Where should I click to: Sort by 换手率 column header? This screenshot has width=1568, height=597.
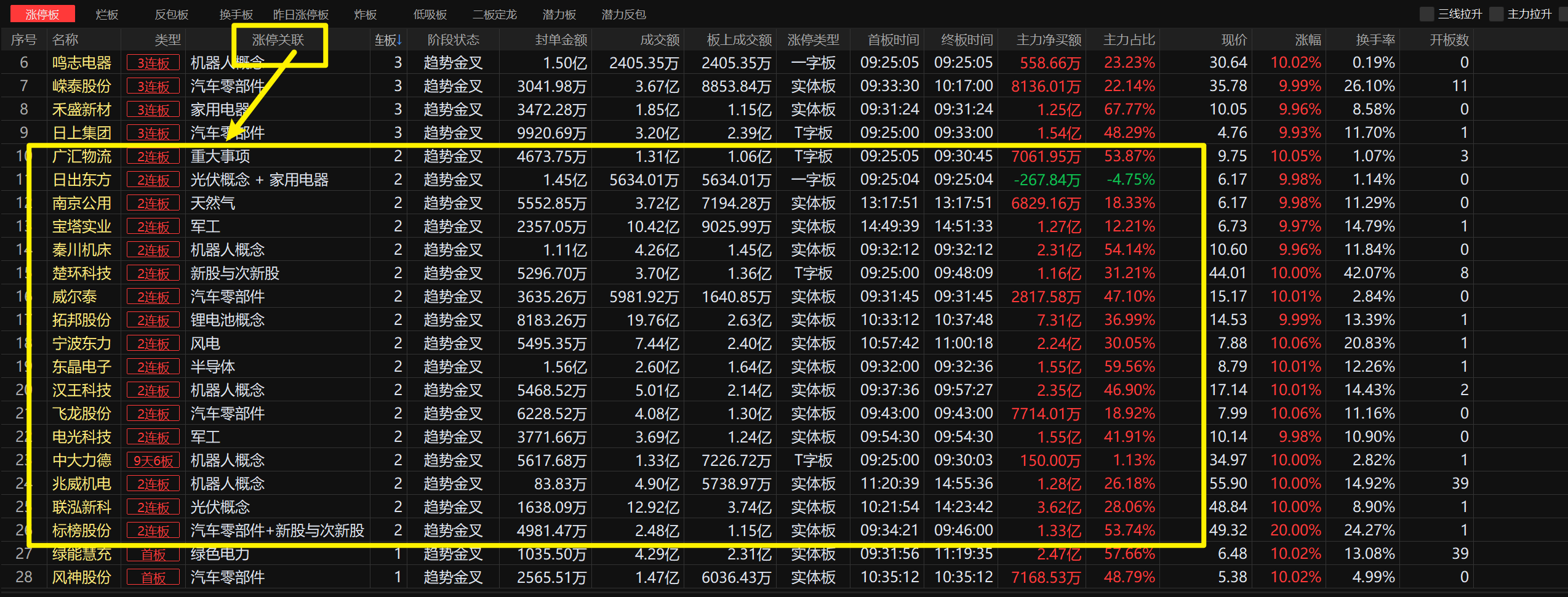1375,40
